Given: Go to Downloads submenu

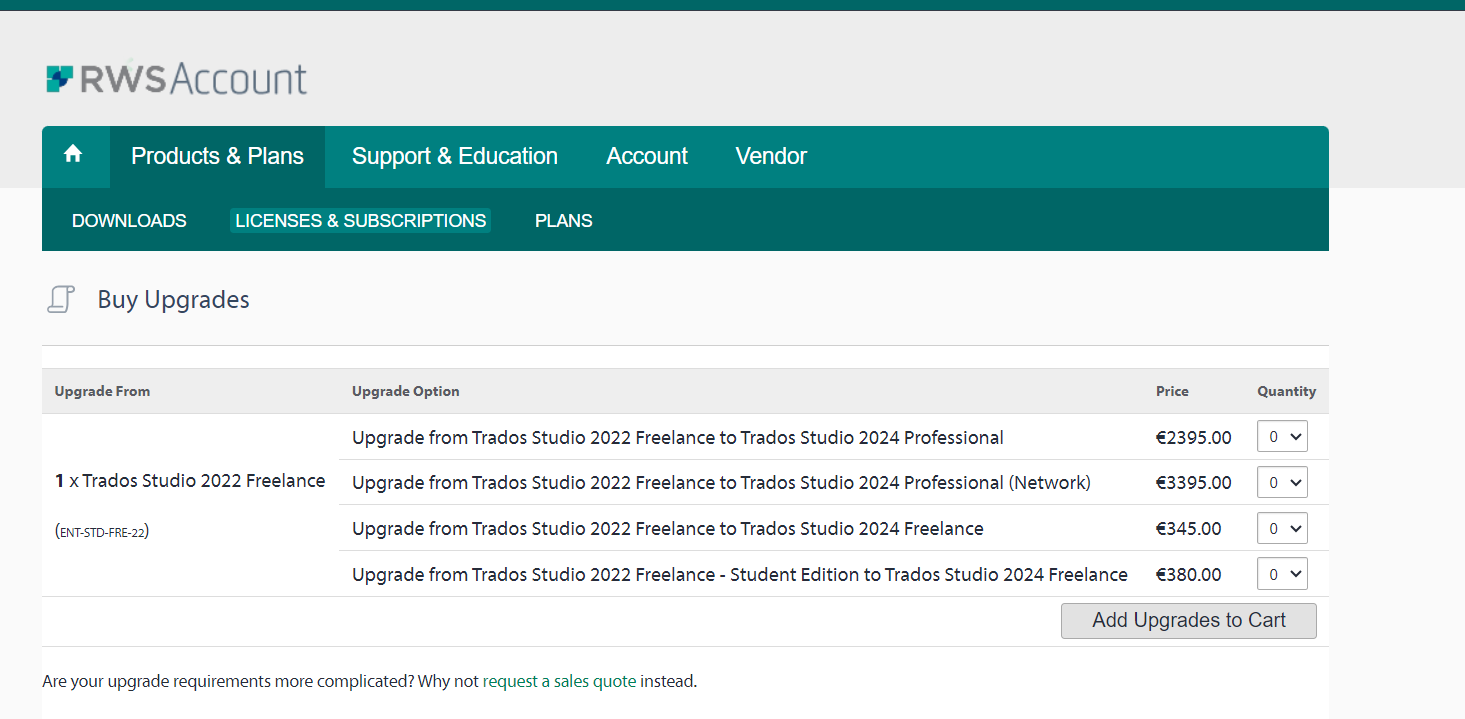Looking at the screenshot, I should [129, 221].
